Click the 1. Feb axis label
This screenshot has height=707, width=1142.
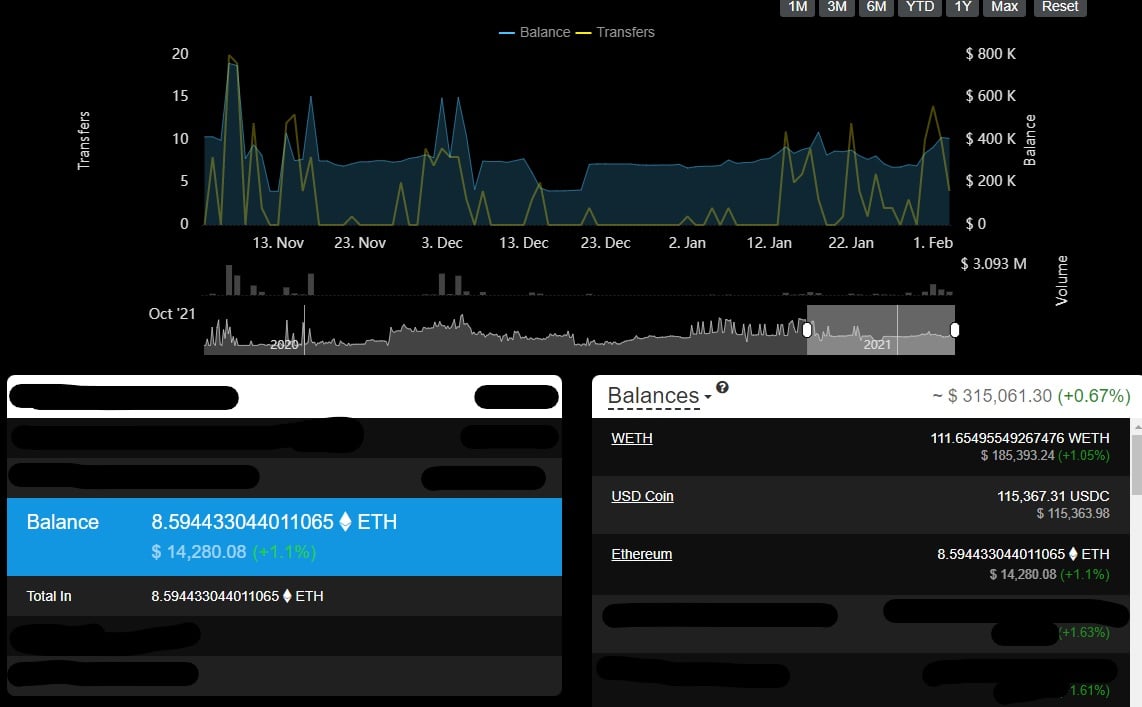point(933,243)
